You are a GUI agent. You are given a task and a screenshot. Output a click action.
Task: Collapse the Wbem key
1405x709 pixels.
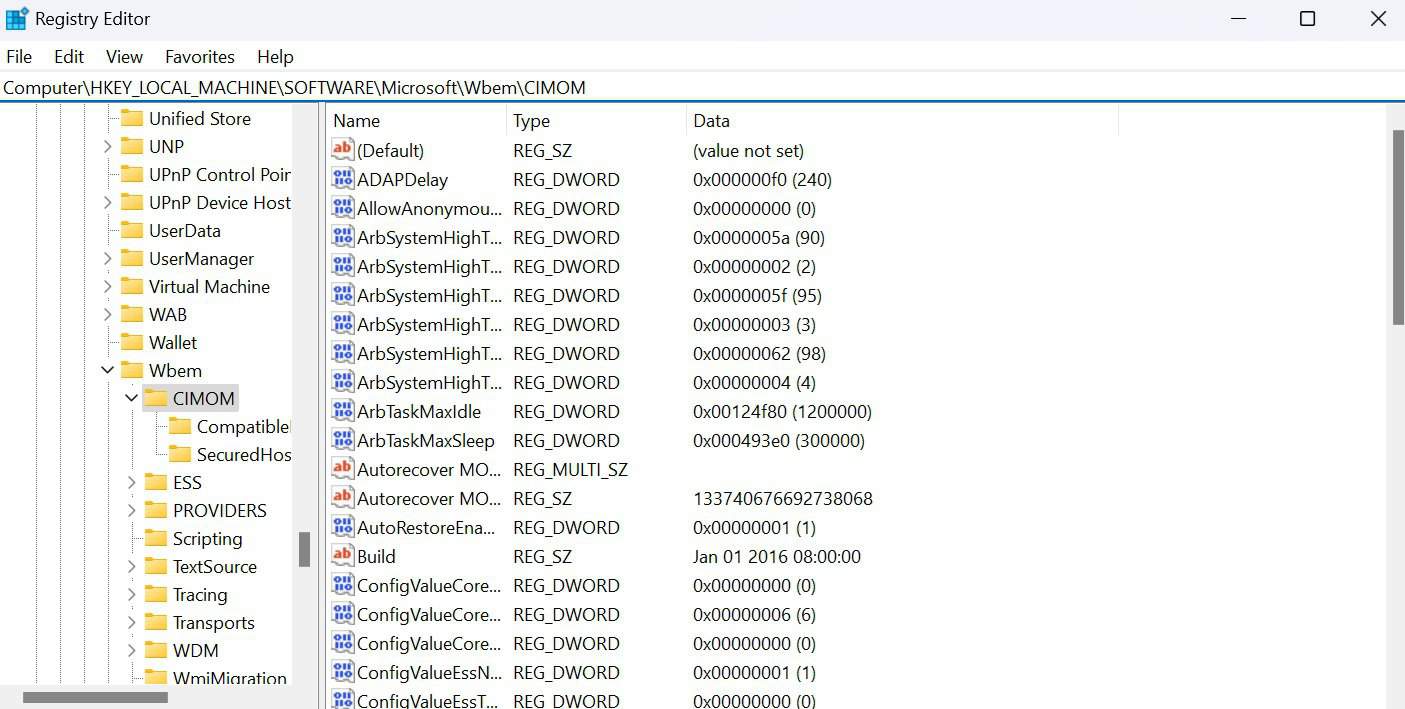point(108,370)
